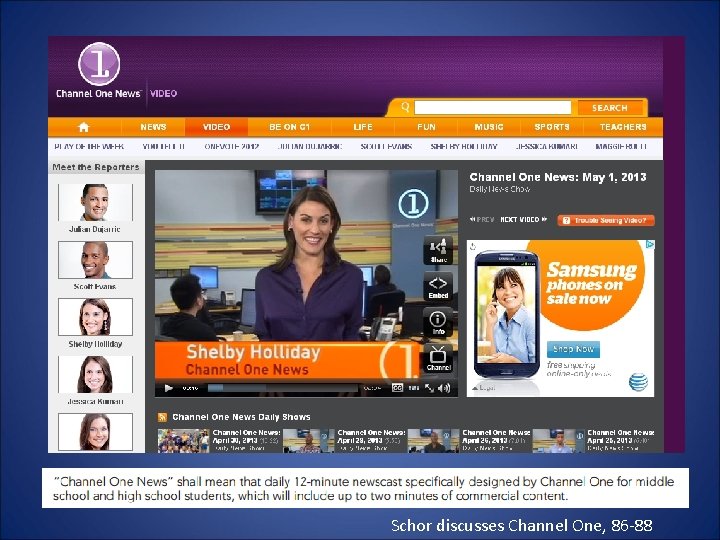Image resolution: width=720 pixels, height=540 pixels.
Task: Open Play of the Week submenu link
Action: 89,146
